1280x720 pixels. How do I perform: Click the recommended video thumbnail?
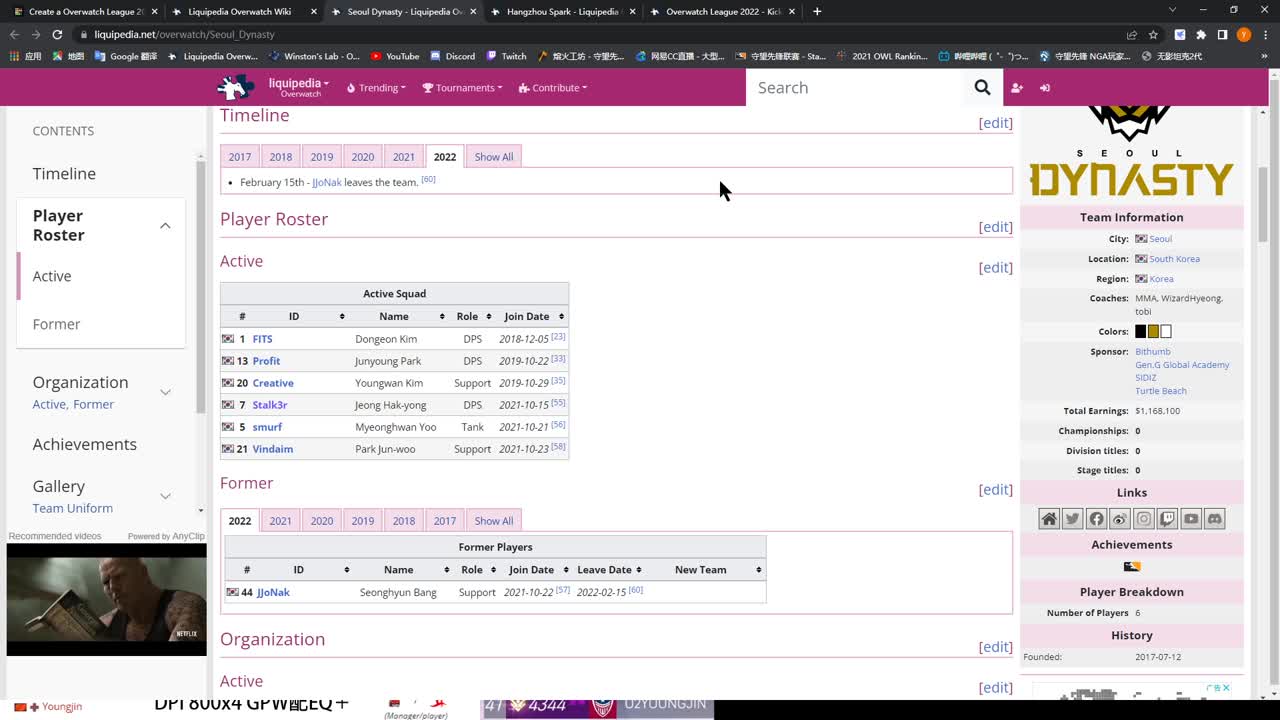[107, 600]
